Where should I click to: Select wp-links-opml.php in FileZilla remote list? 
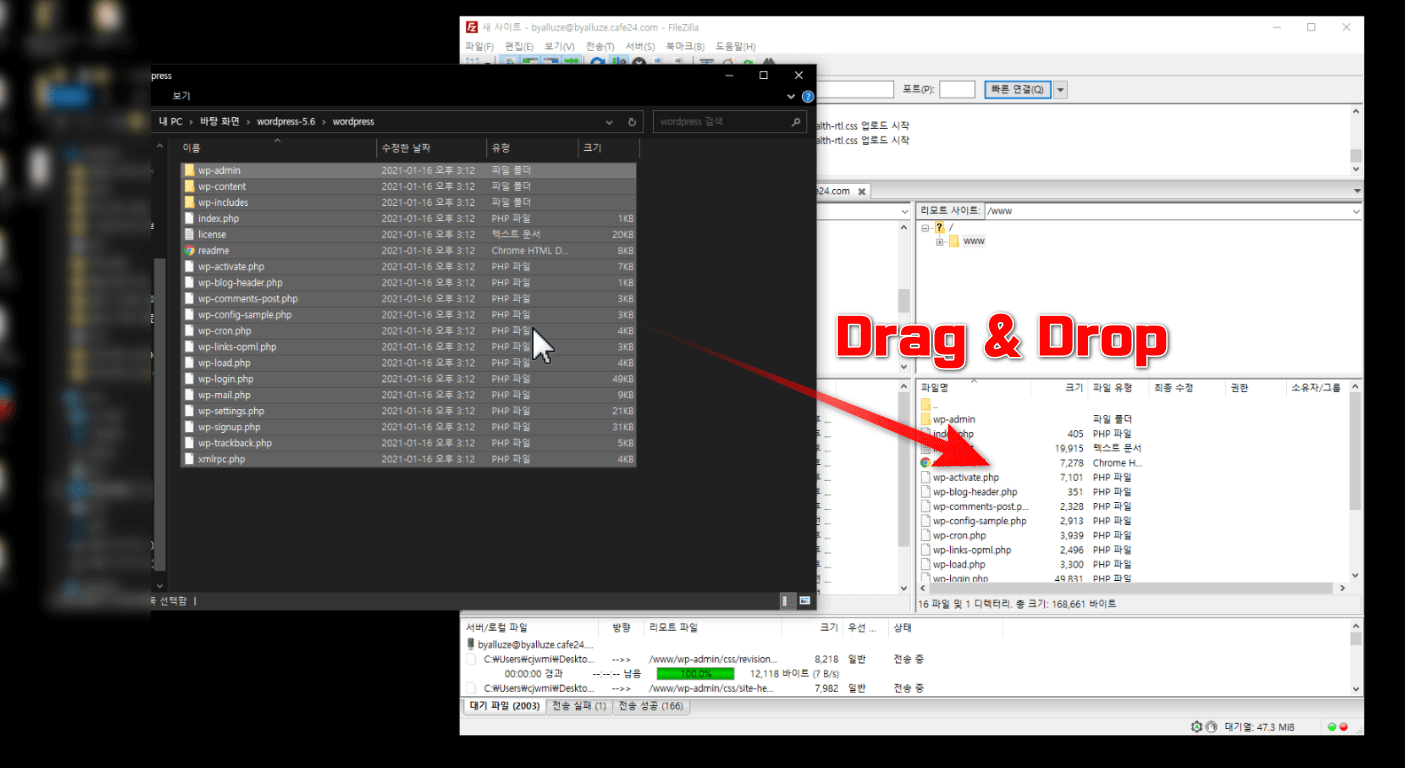(x=972, y=550)
